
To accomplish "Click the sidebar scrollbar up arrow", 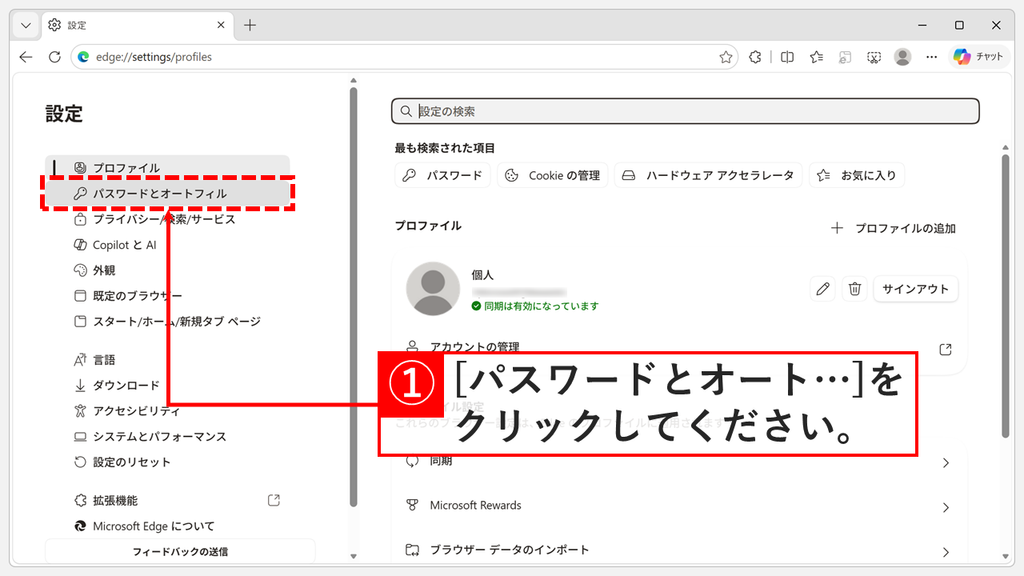I will coord(353,81).
